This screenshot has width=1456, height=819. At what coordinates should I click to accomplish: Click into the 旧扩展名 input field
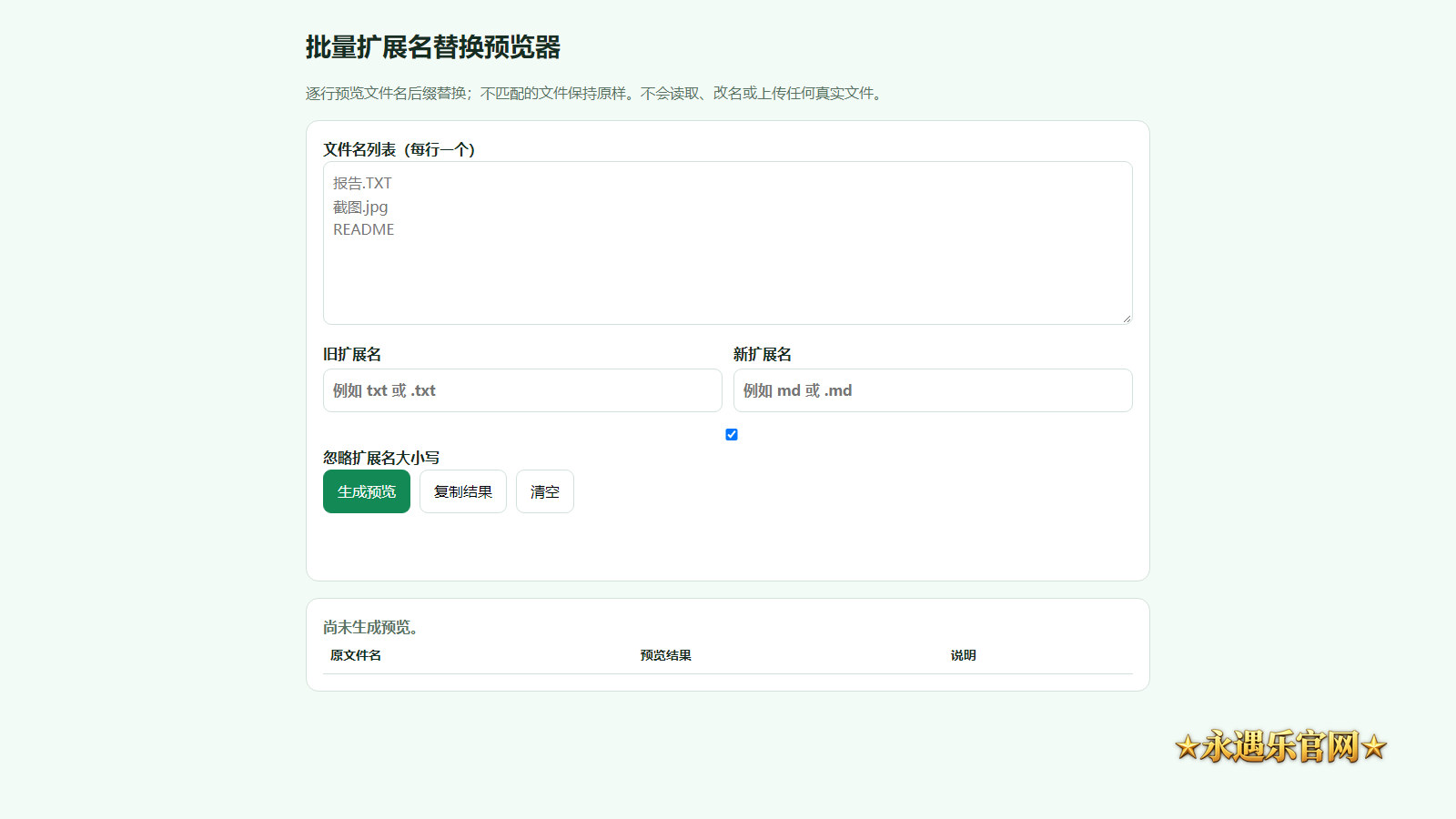tap(522, 390)
